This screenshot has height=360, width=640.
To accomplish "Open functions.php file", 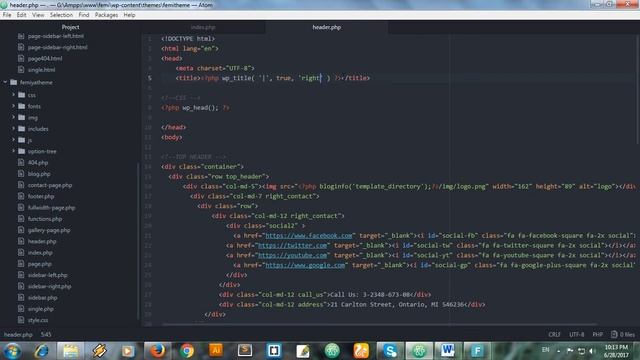I will coord(44,219).
